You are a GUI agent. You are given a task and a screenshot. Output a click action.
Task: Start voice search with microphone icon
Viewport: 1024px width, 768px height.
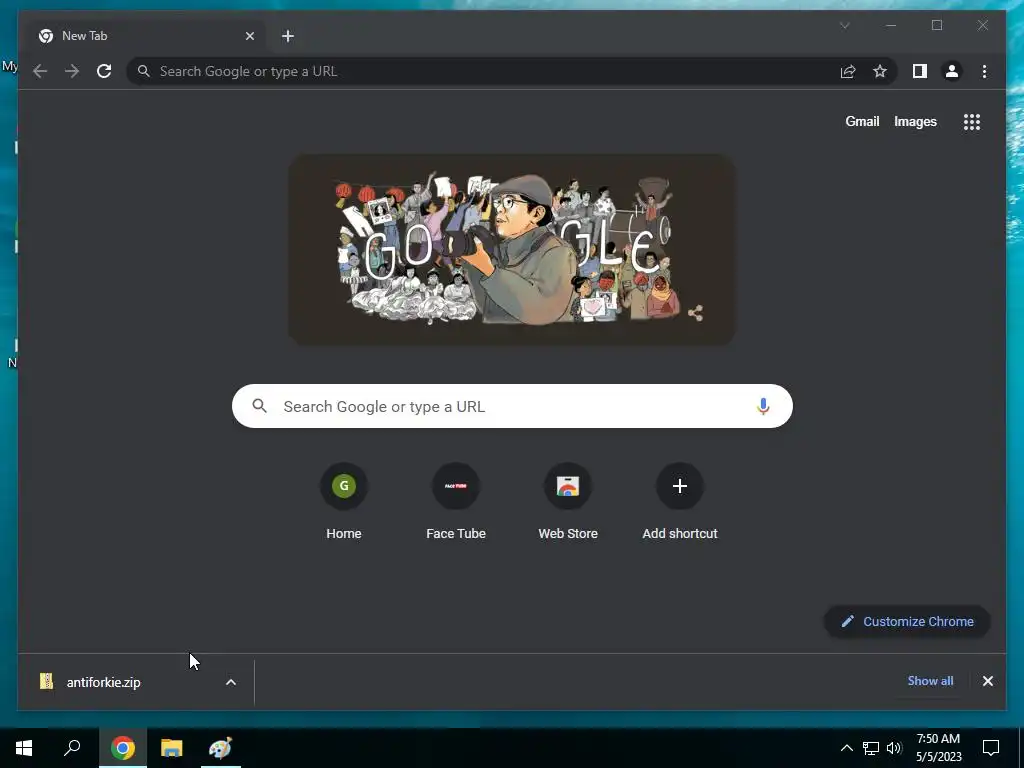click(763, 406)
